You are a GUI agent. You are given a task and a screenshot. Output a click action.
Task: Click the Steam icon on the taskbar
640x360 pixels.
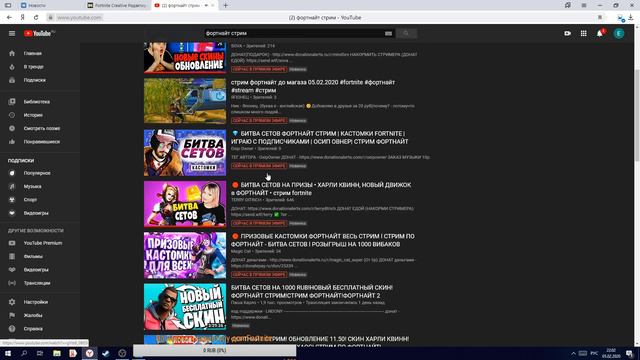click(x=105, y=353)
